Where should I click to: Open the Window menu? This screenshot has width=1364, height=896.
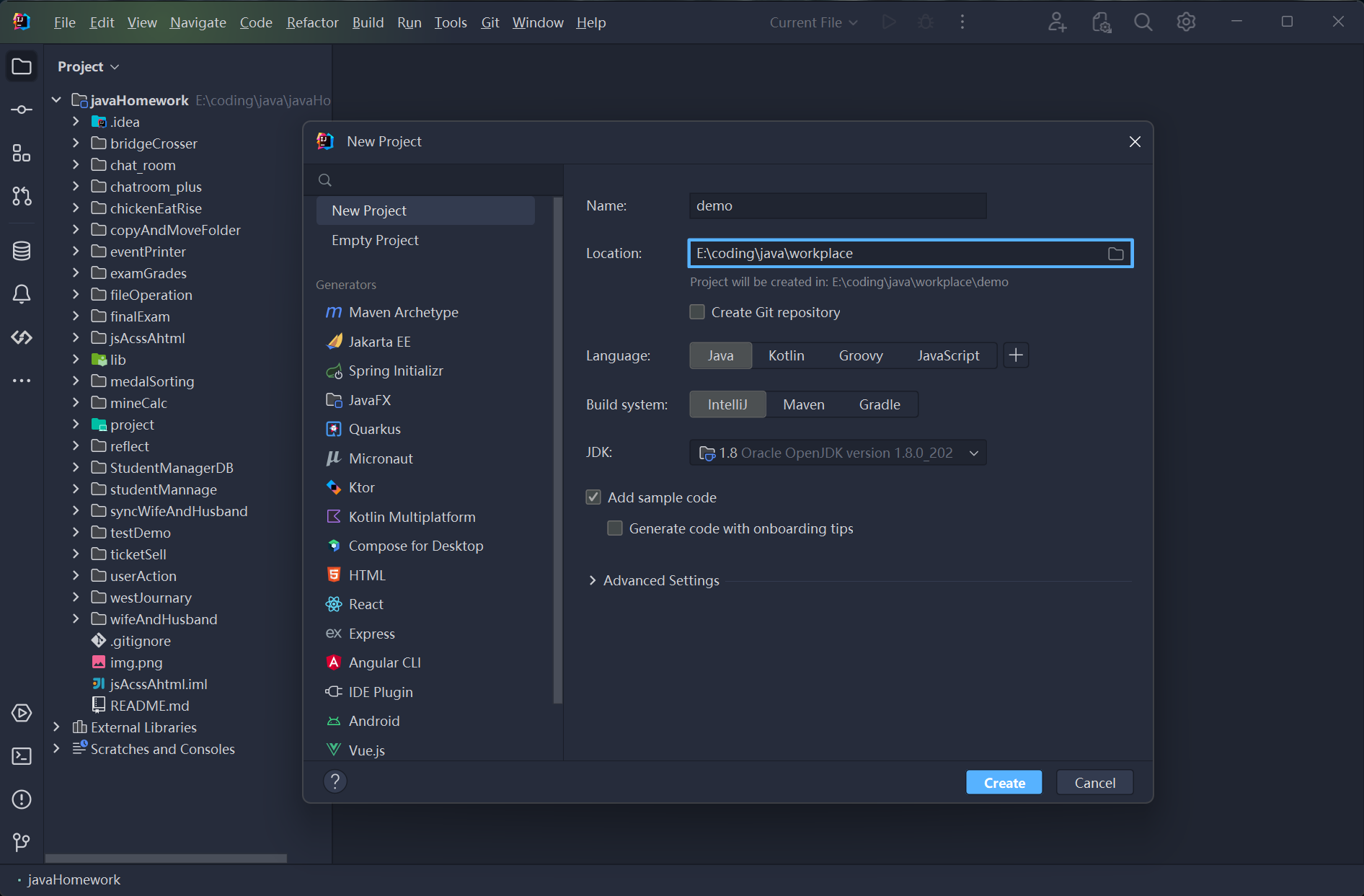538,22
